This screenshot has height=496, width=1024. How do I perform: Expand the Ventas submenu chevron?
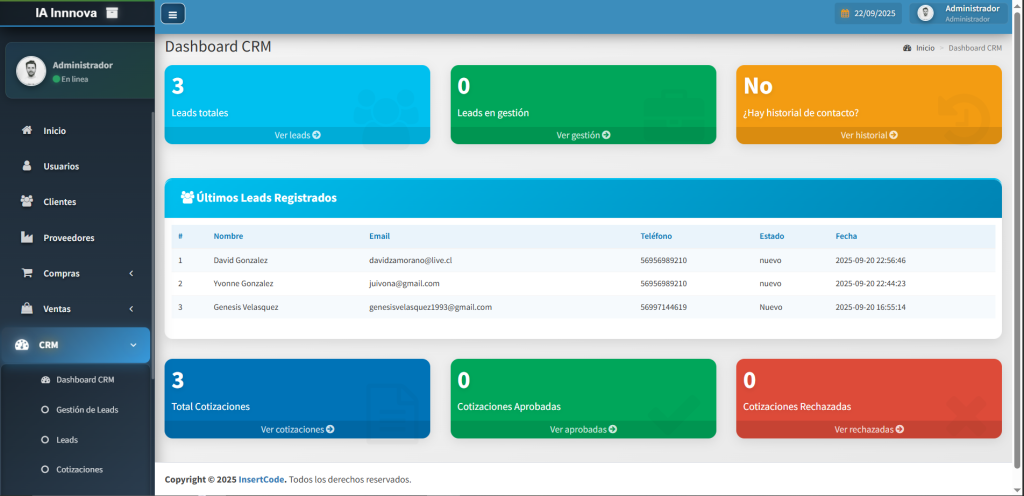[132, 309]
